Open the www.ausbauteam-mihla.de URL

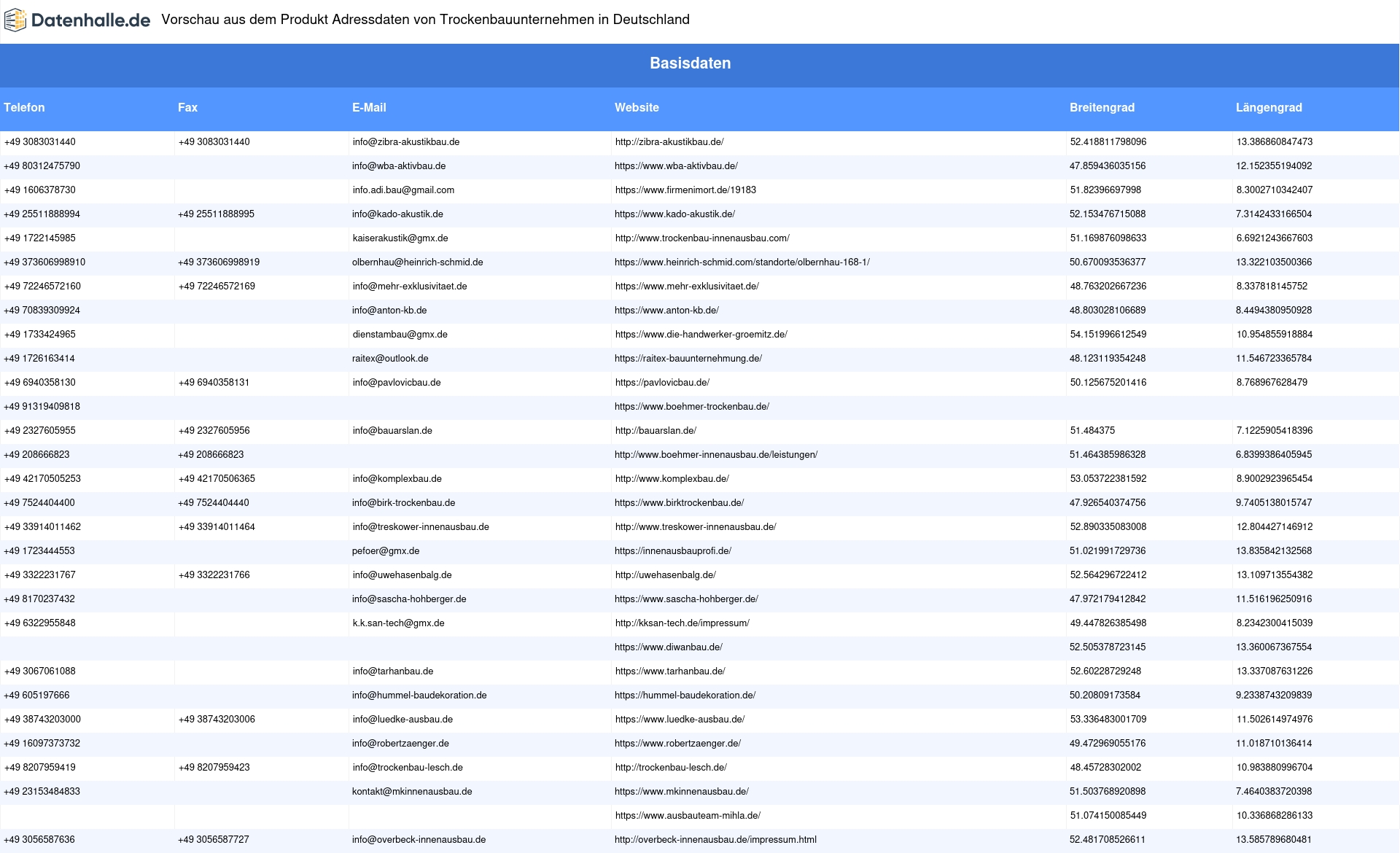point(688,816)
